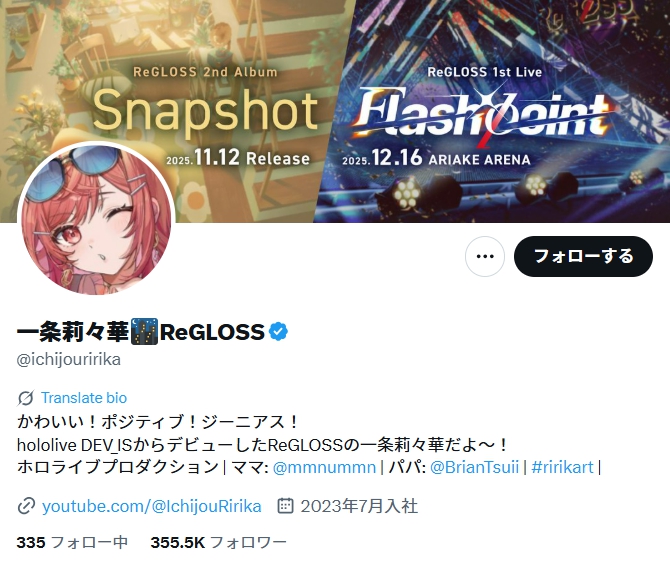Open youtube.com/@IchijouRirika link
Screen dimensions: 670x566
tap(152, 506)
